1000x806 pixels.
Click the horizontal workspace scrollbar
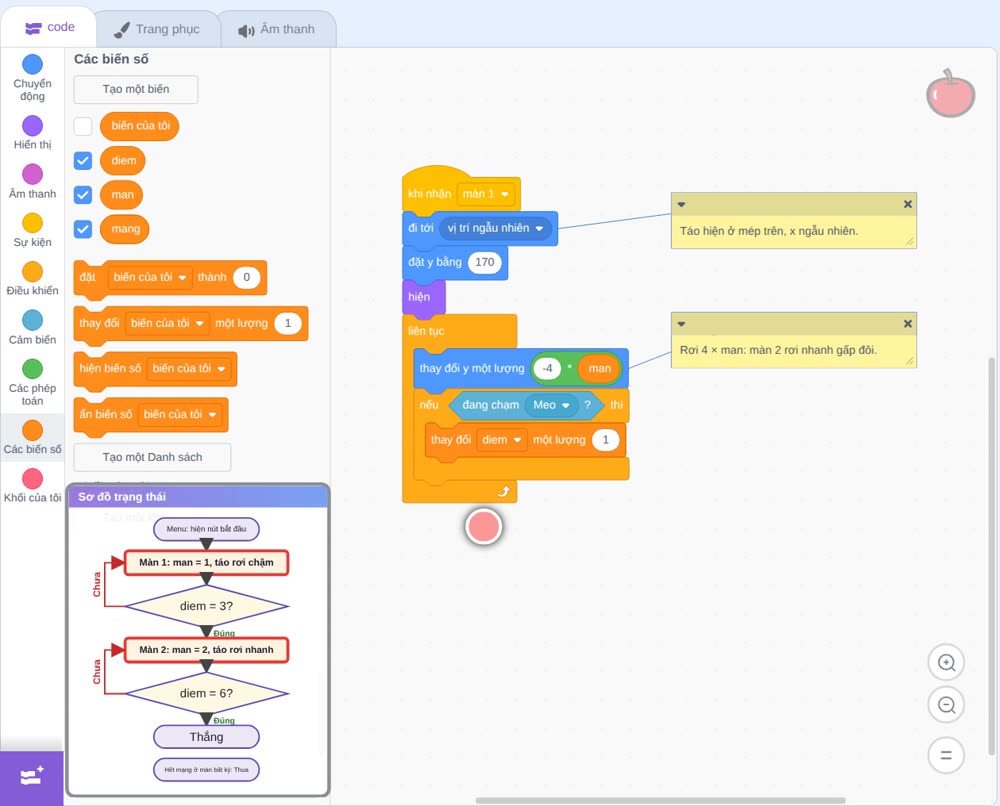pos(661,800)
